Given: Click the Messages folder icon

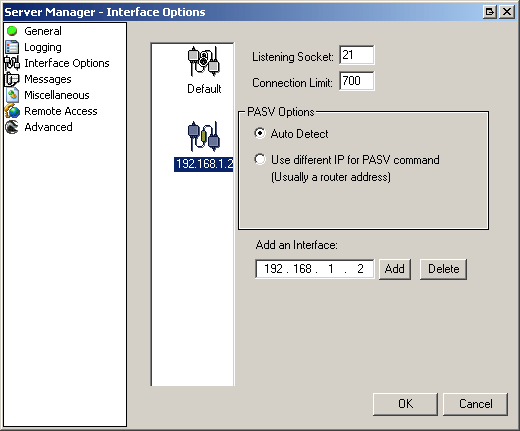Looking at the screenshot, I should (x=12, y=79).
